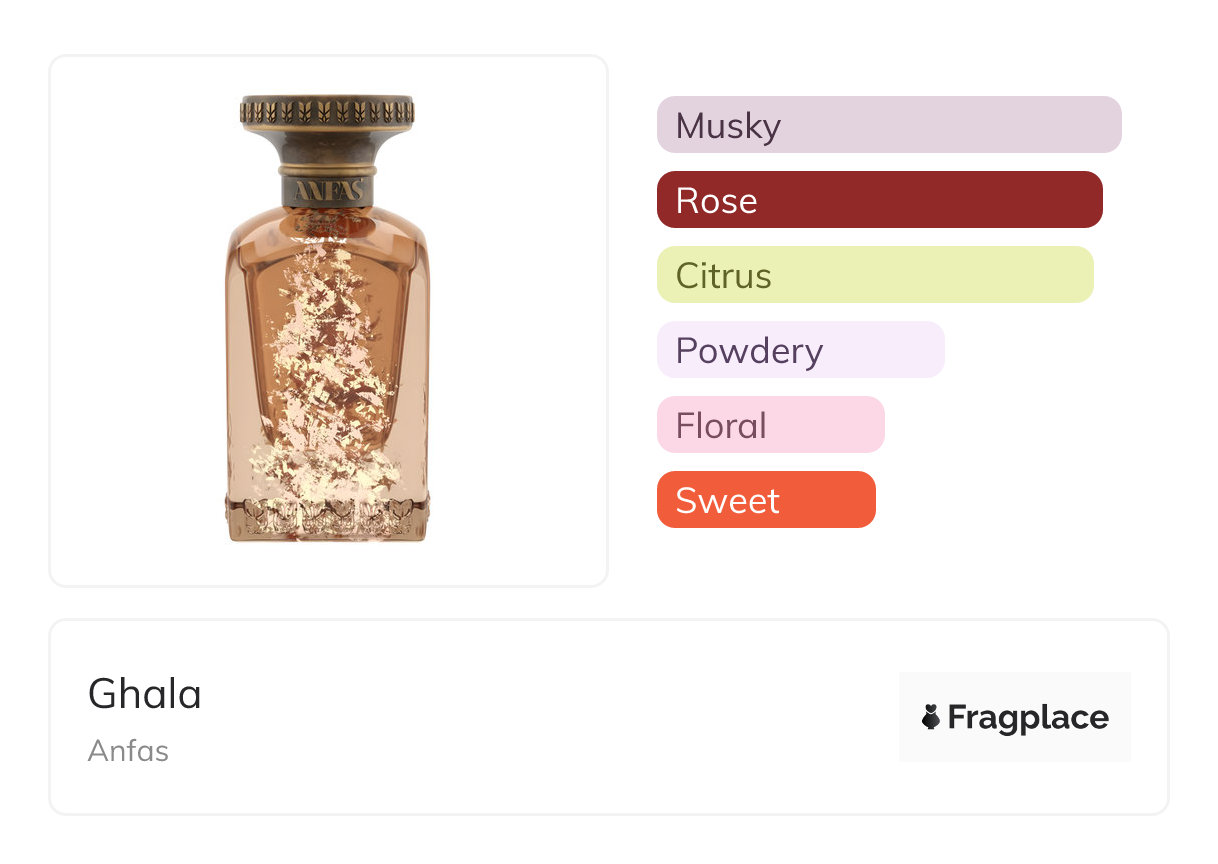Click the Sweet text label
This screenshot has width=1218, height=864.
(727, 501)
